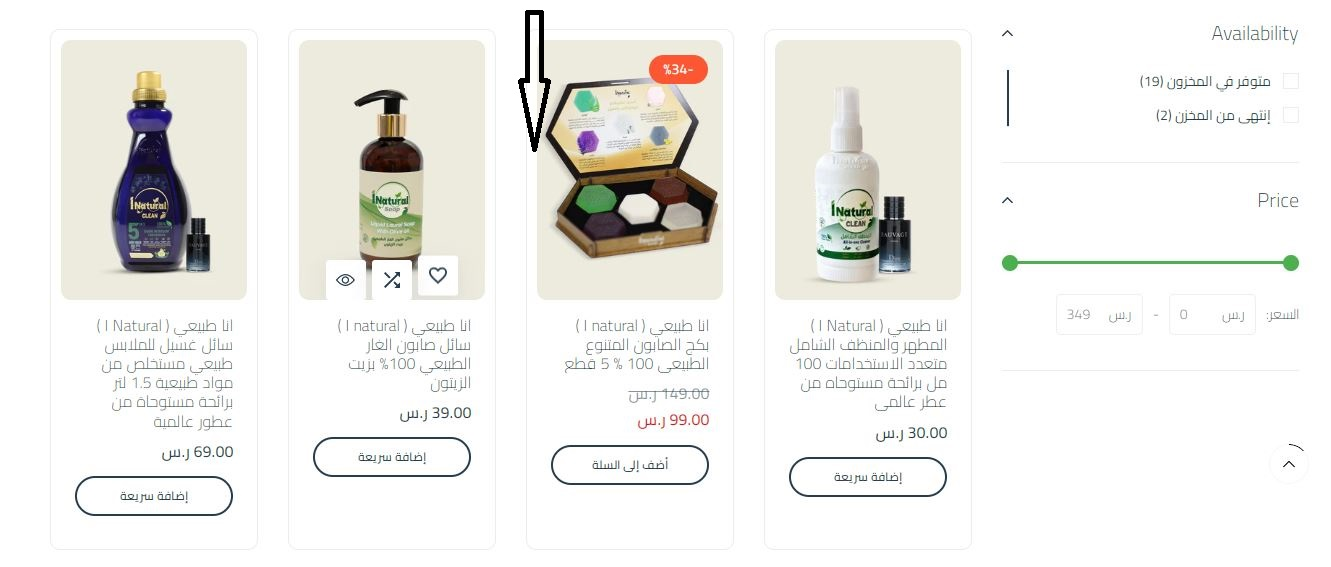
Task: Click the left price slider handle
Action: pyautogui.click(x=1010, y=263)
